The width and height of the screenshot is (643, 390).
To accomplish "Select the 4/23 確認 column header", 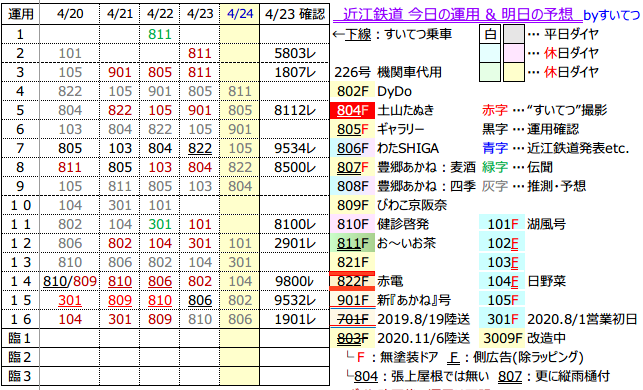I will click(x=294, y=14).
